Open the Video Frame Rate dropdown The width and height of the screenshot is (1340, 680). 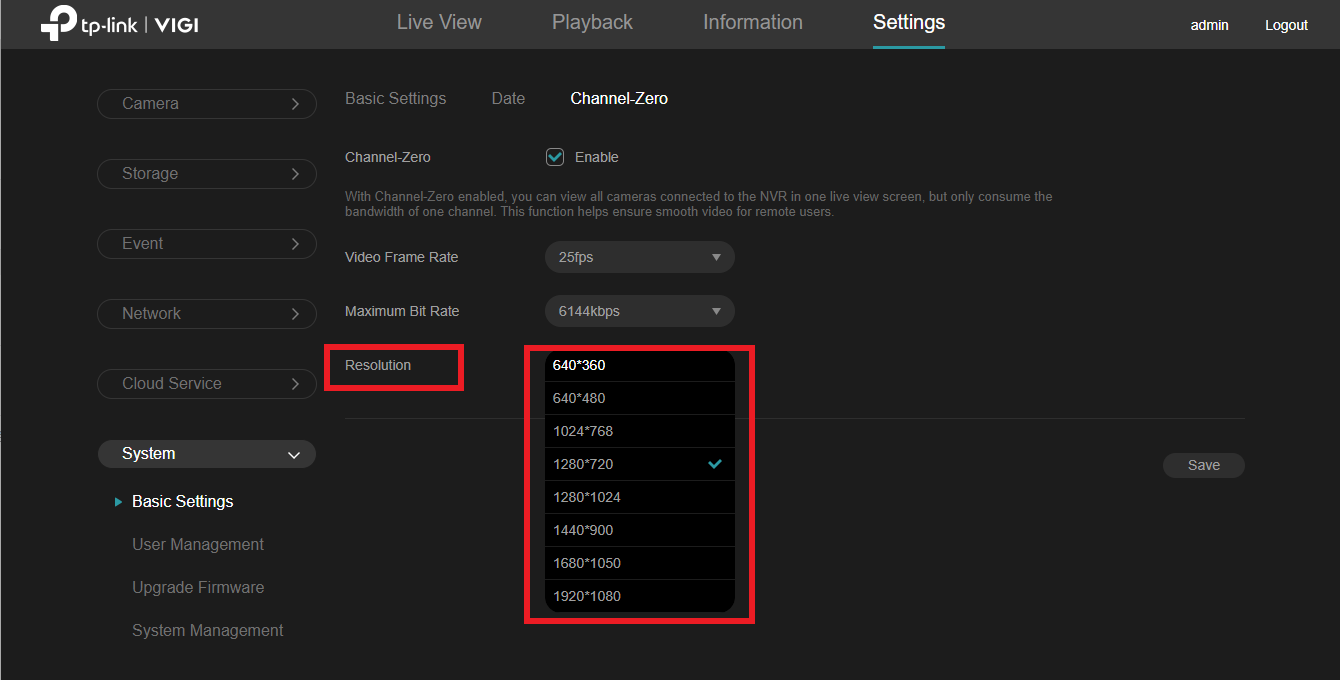[640, 257]
